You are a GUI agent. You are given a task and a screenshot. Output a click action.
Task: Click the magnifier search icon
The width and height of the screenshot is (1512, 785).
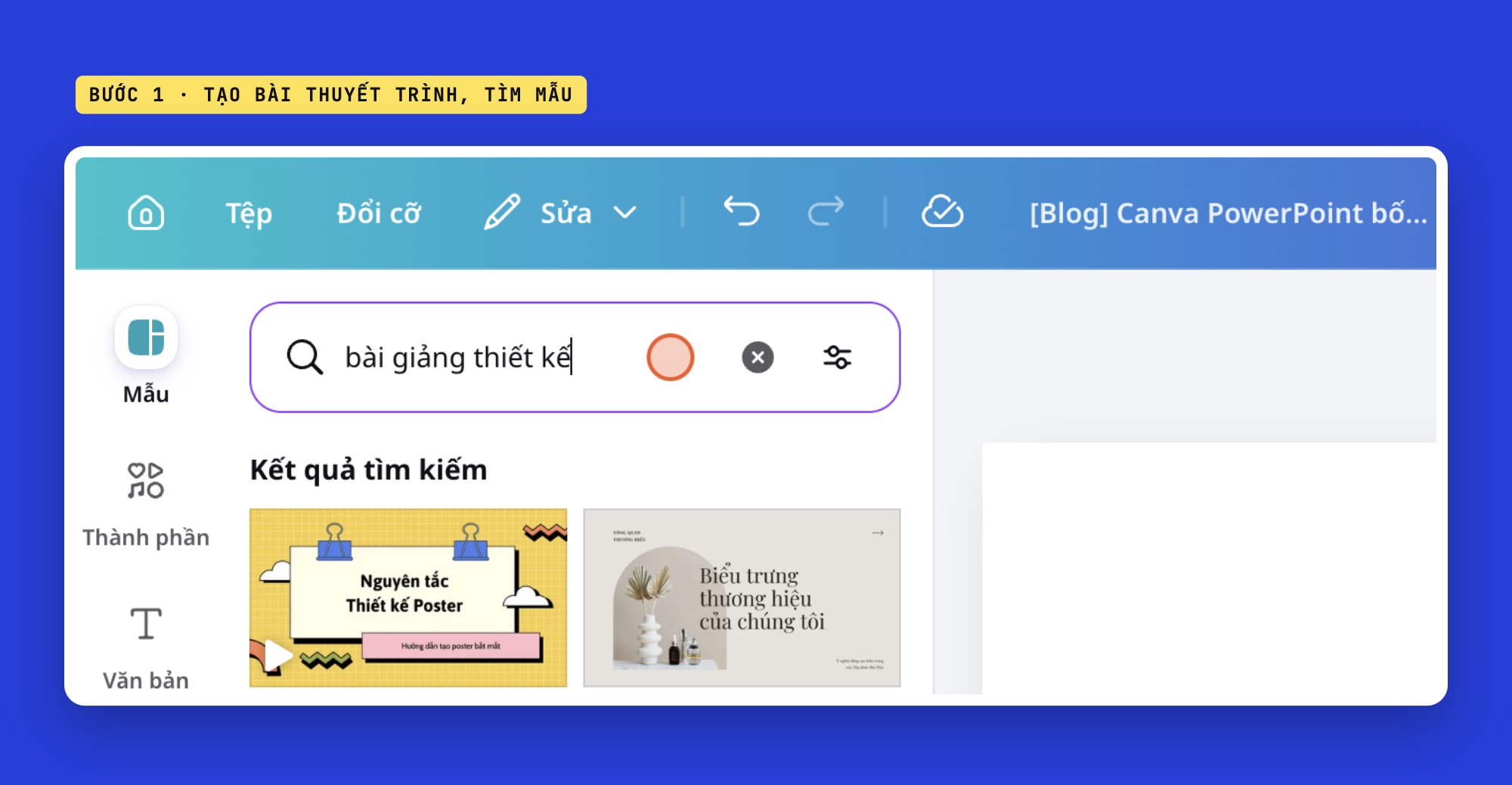coord(305,357)
